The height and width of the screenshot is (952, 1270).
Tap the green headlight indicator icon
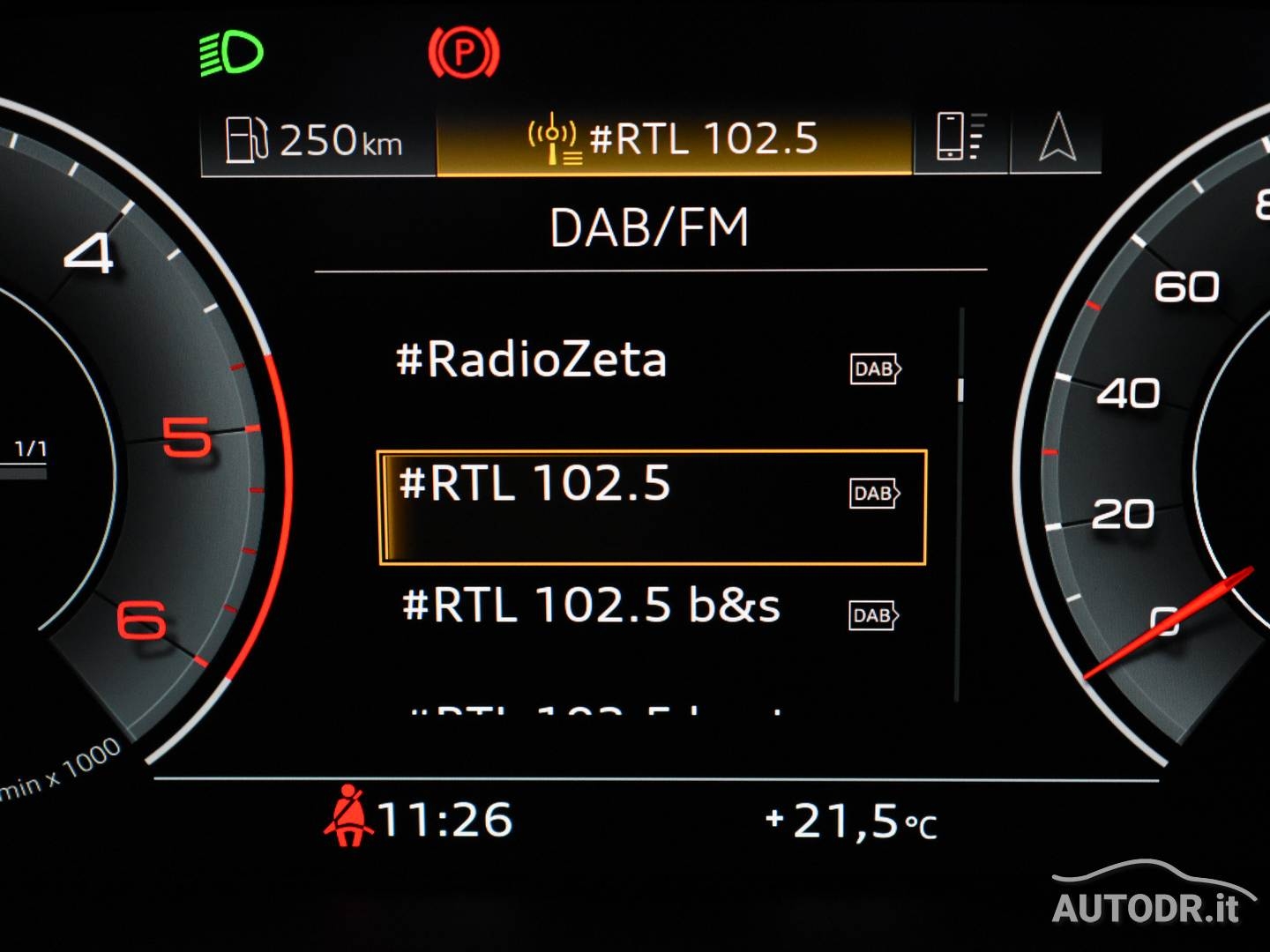231,54
